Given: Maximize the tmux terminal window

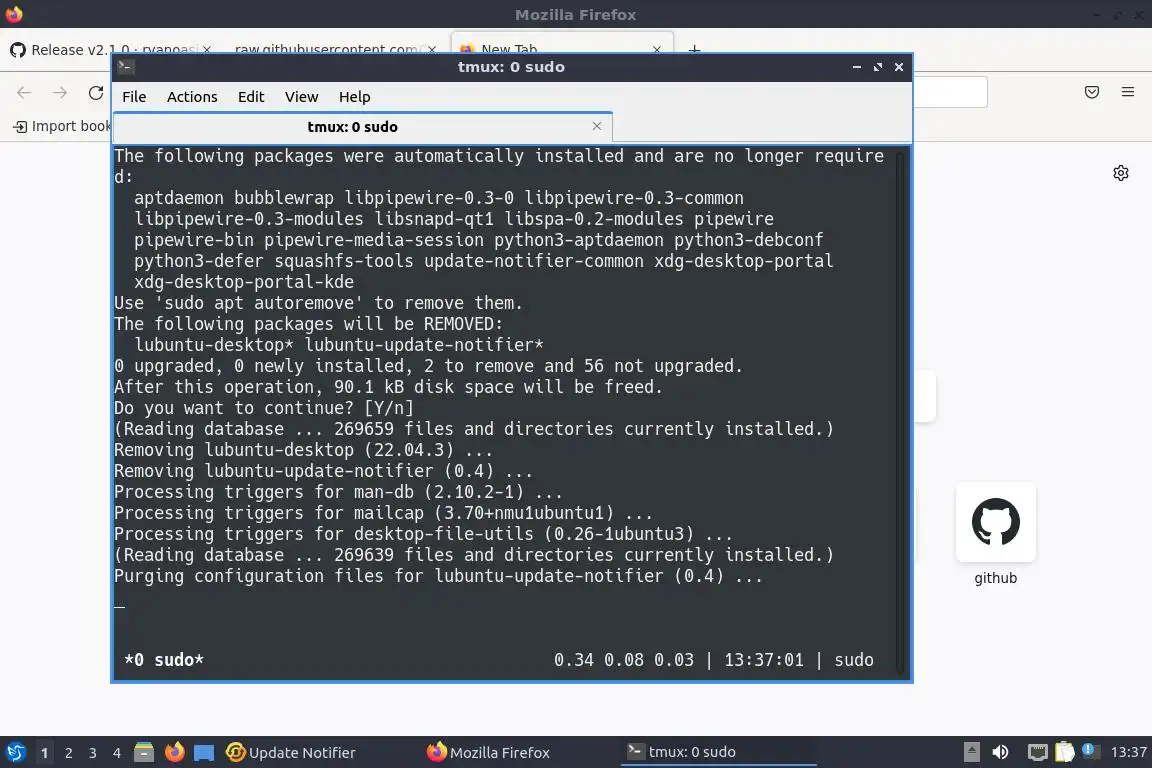Looking at the screenshot, I should tap(877, 67).
